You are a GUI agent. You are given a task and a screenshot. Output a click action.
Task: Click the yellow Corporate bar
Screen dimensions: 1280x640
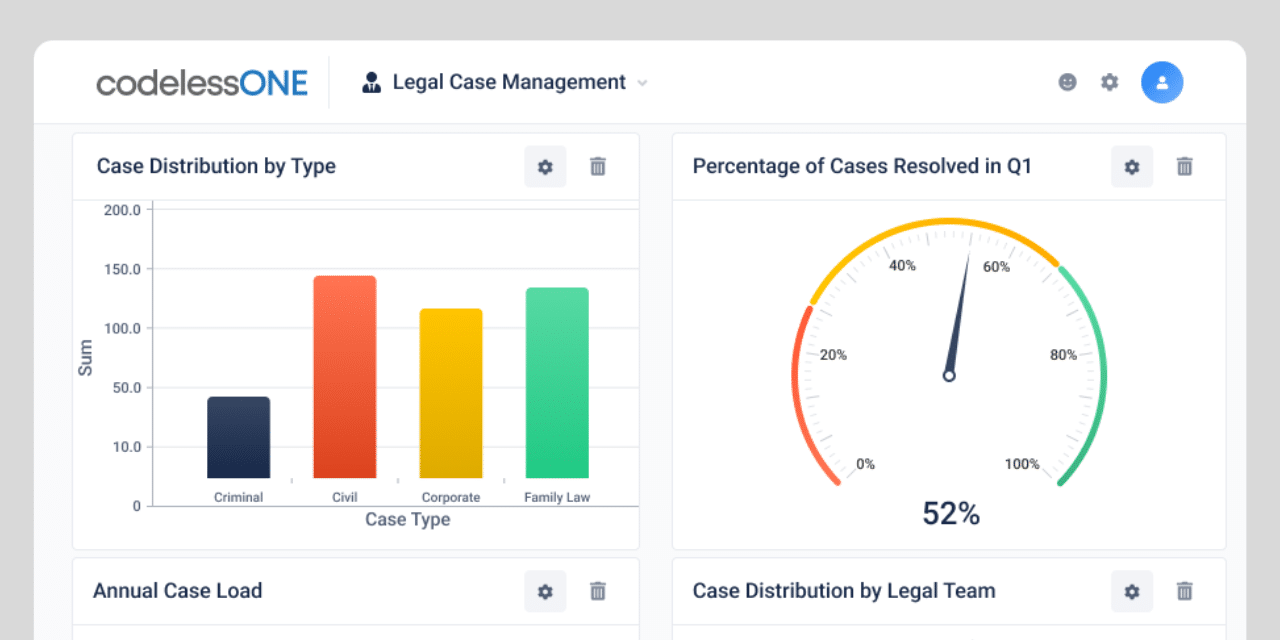click(451, 393)
